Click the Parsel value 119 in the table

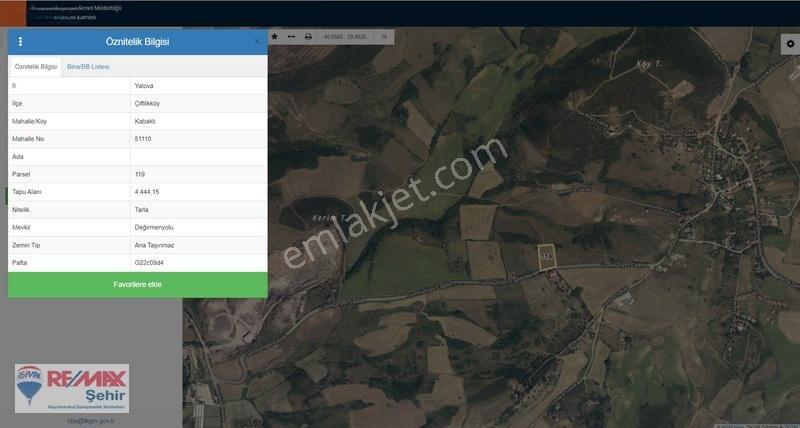pos(140,174)
